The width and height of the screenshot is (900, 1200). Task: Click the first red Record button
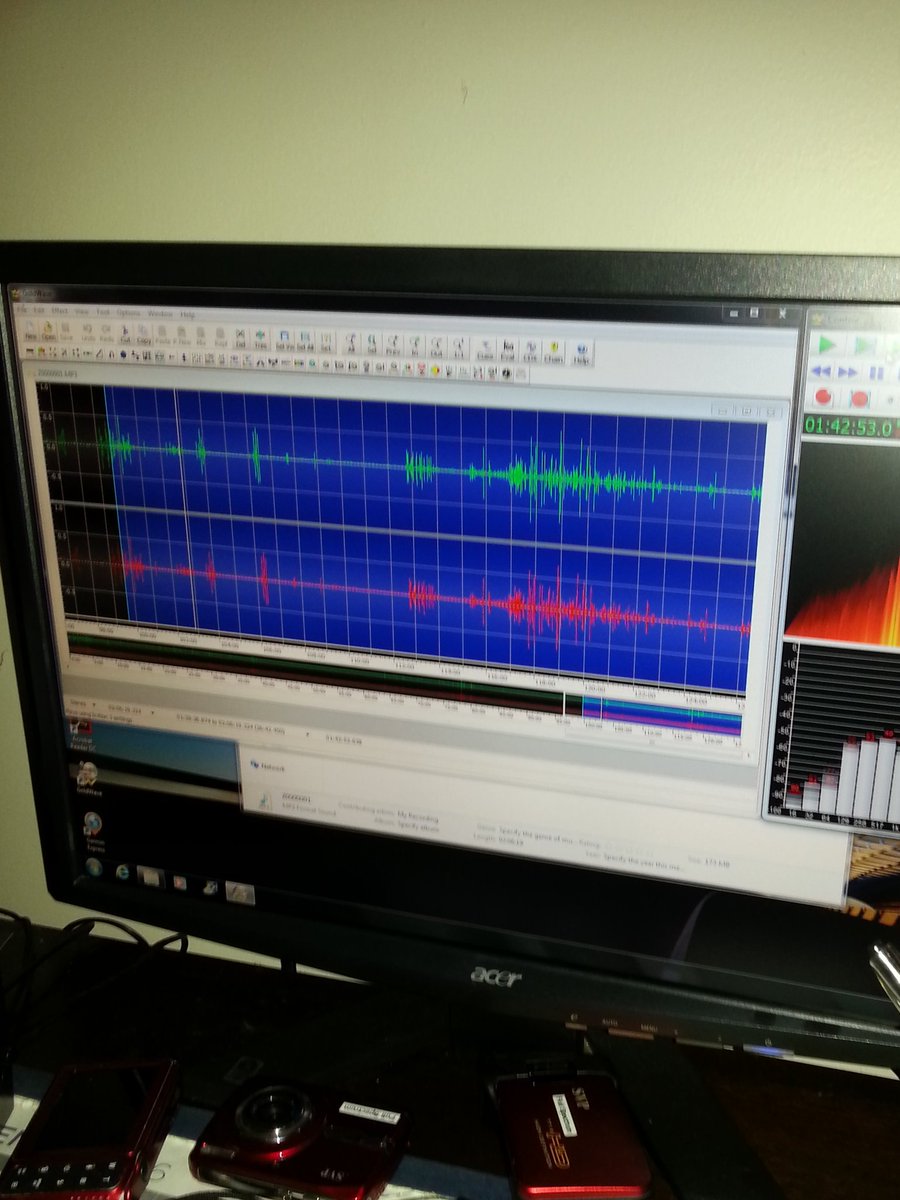click(823, 396)
